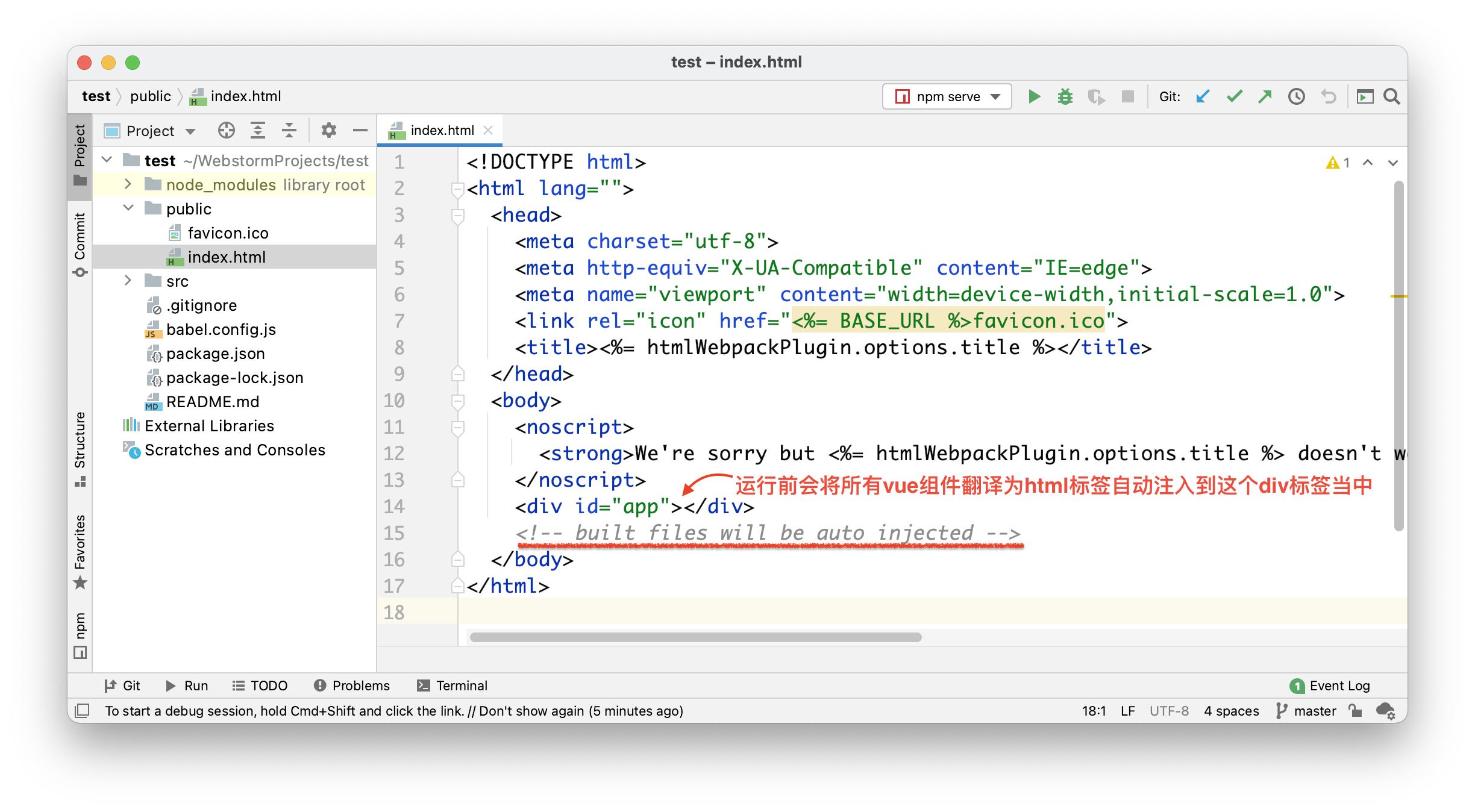Change the LF line separator
The image size is (1475, 812).
point(1128,711)
